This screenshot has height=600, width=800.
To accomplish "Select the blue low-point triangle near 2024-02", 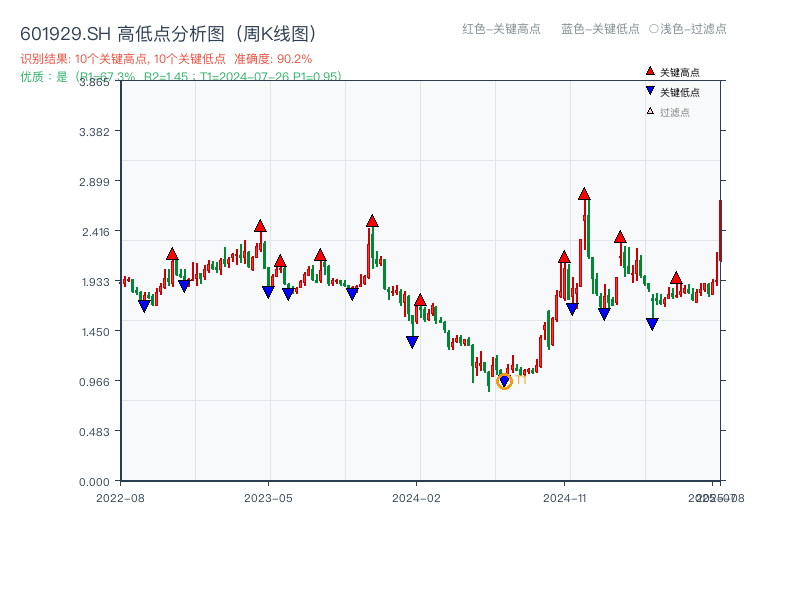I will [412, 341].
